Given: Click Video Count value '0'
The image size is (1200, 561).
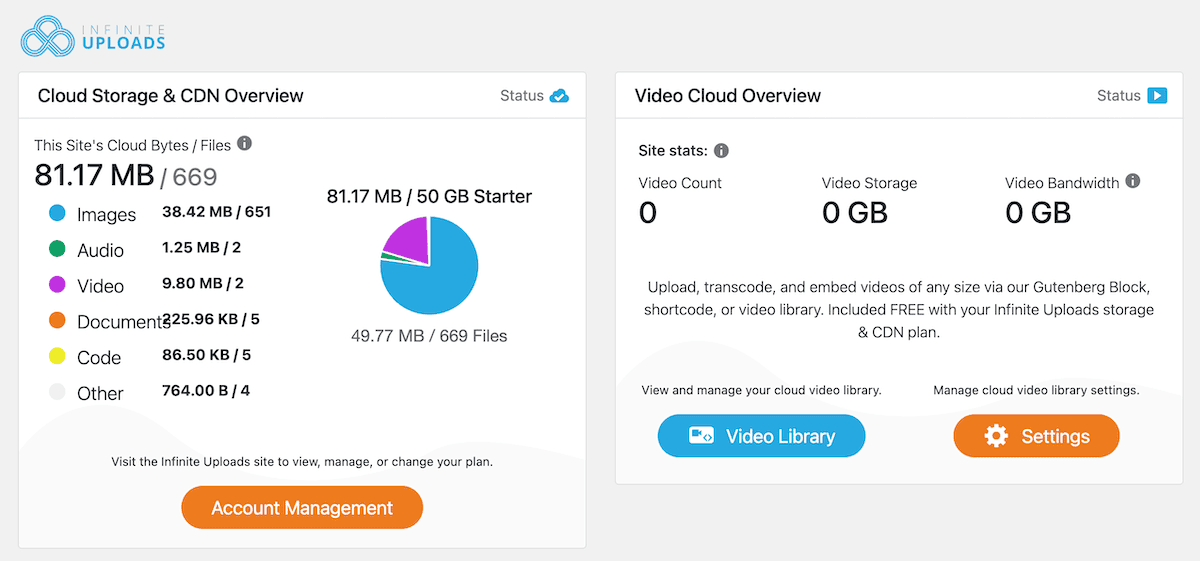Looking at the screenshot, I should coord(648,213).
